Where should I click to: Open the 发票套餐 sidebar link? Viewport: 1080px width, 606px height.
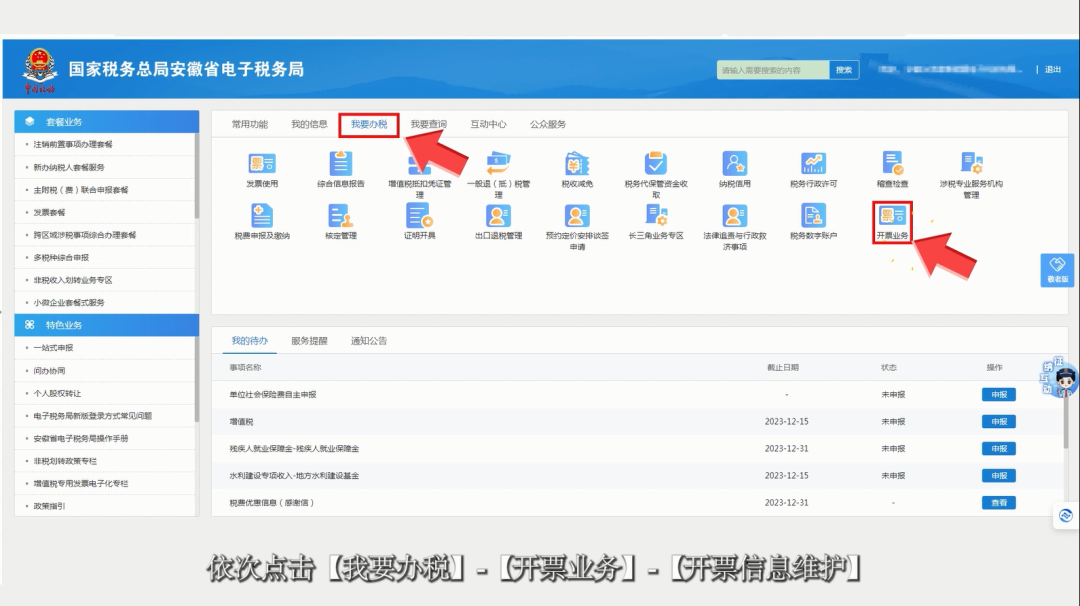coord(50,213)
